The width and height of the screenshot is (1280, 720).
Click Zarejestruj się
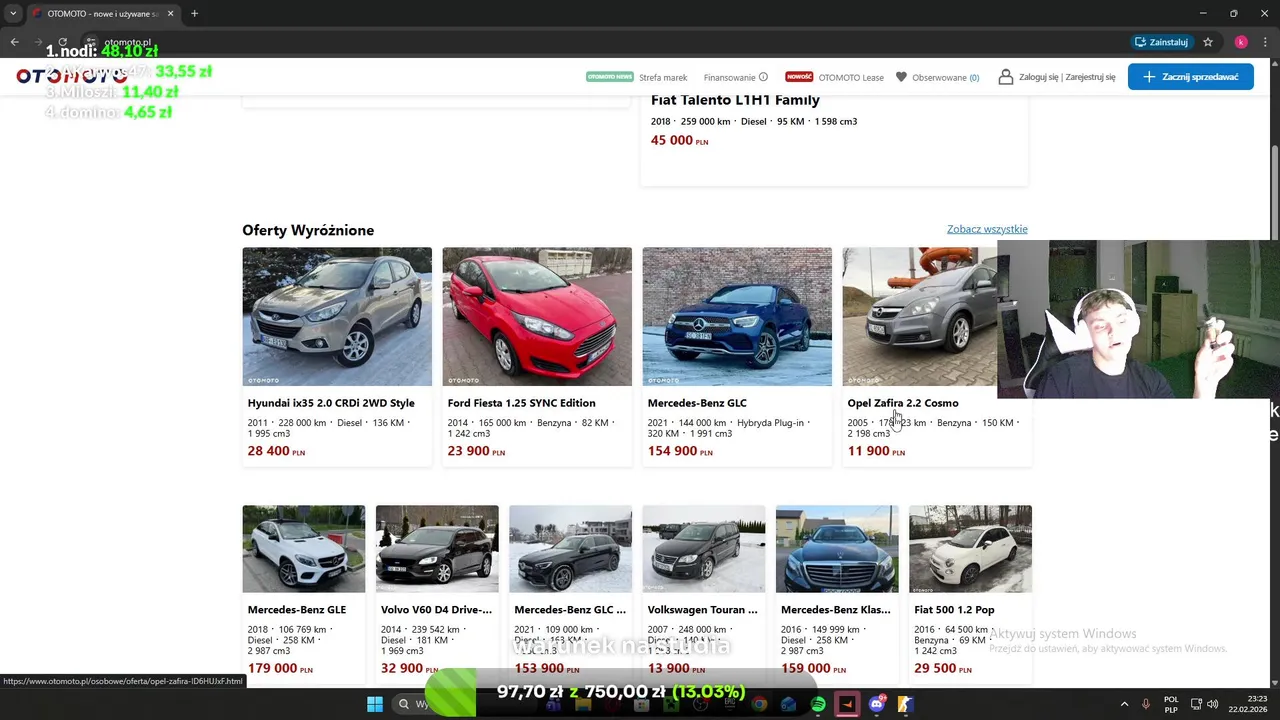pyautogui.click(x=1090, y=77)
